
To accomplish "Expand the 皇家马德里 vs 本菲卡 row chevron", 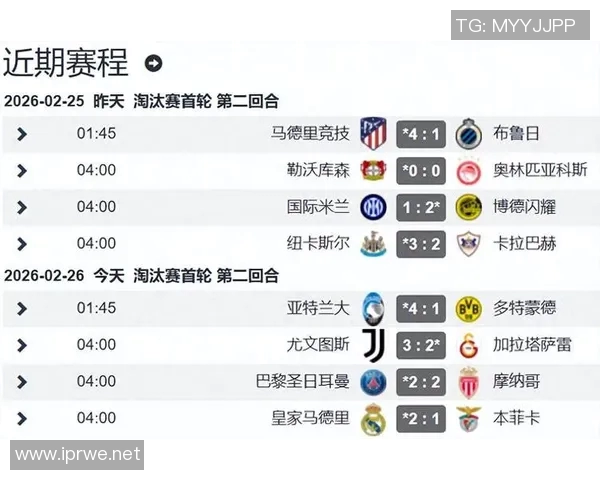I will click(22, 418).
